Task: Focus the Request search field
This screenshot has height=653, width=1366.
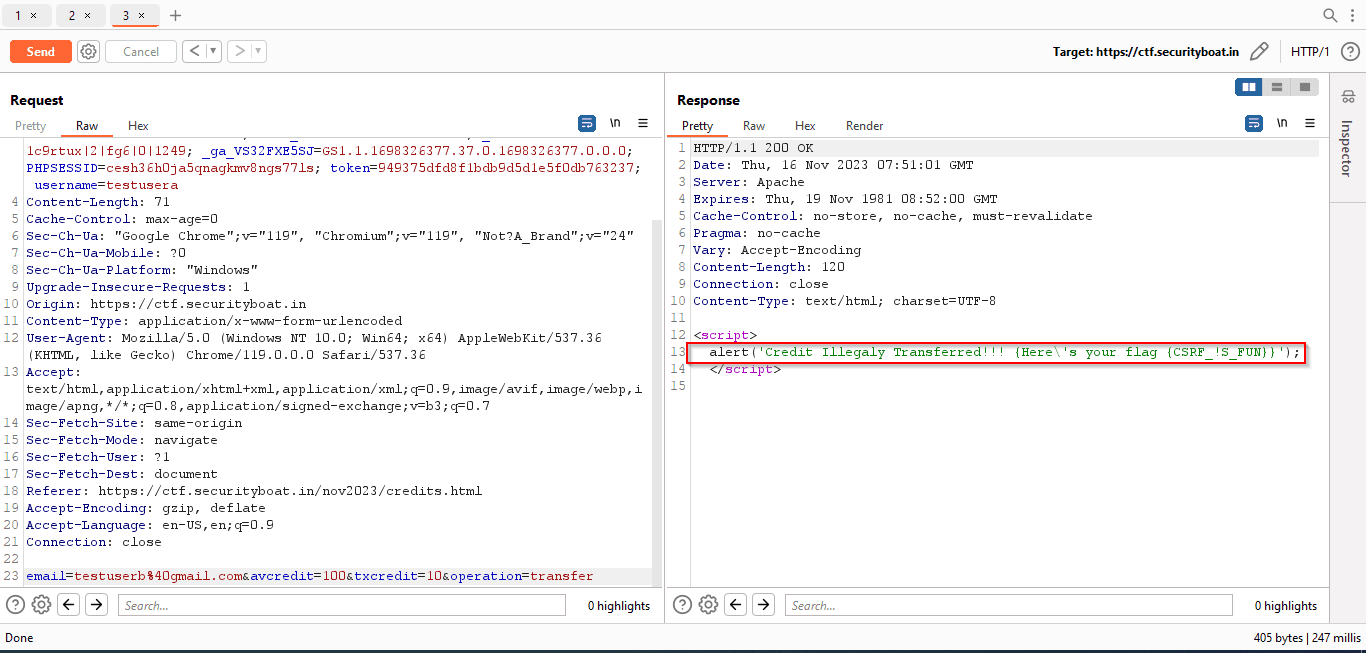Action: point(341,605)
